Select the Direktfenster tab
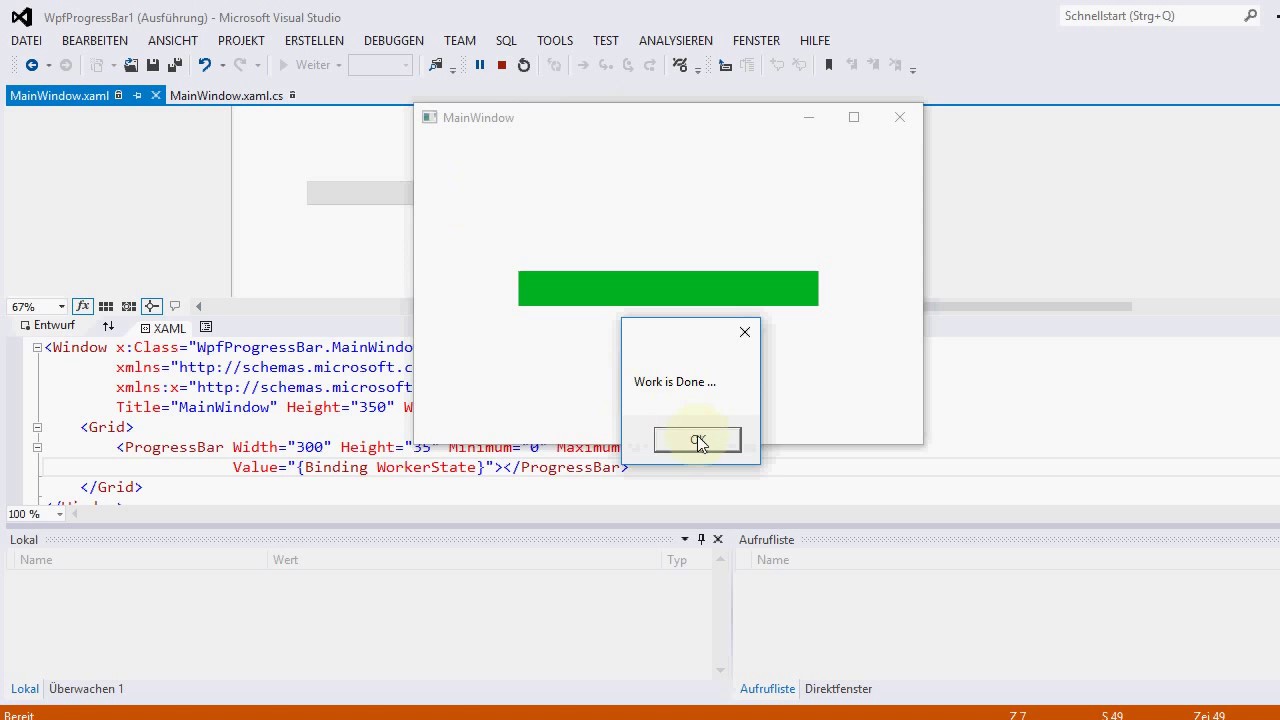This screenshot has height=720, width=1280. click(x=838, y=689)
